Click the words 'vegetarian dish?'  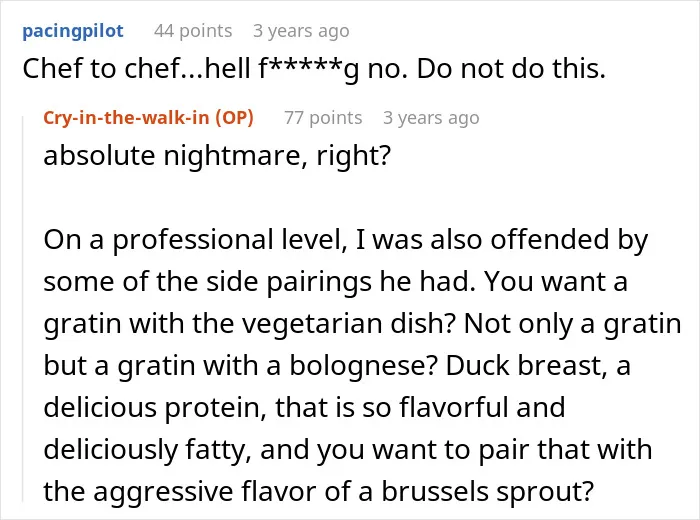[349, 324]
